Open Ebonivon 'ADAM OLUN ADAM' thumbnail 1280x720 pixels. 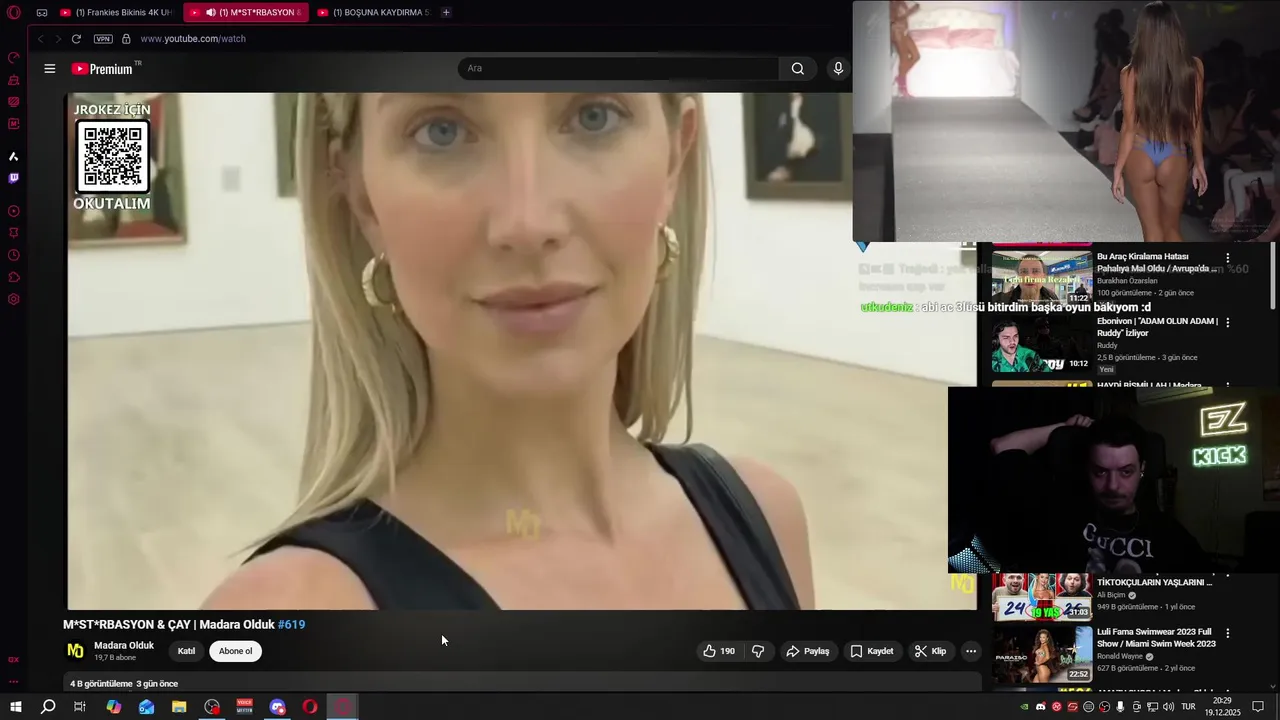point(1042,345)
